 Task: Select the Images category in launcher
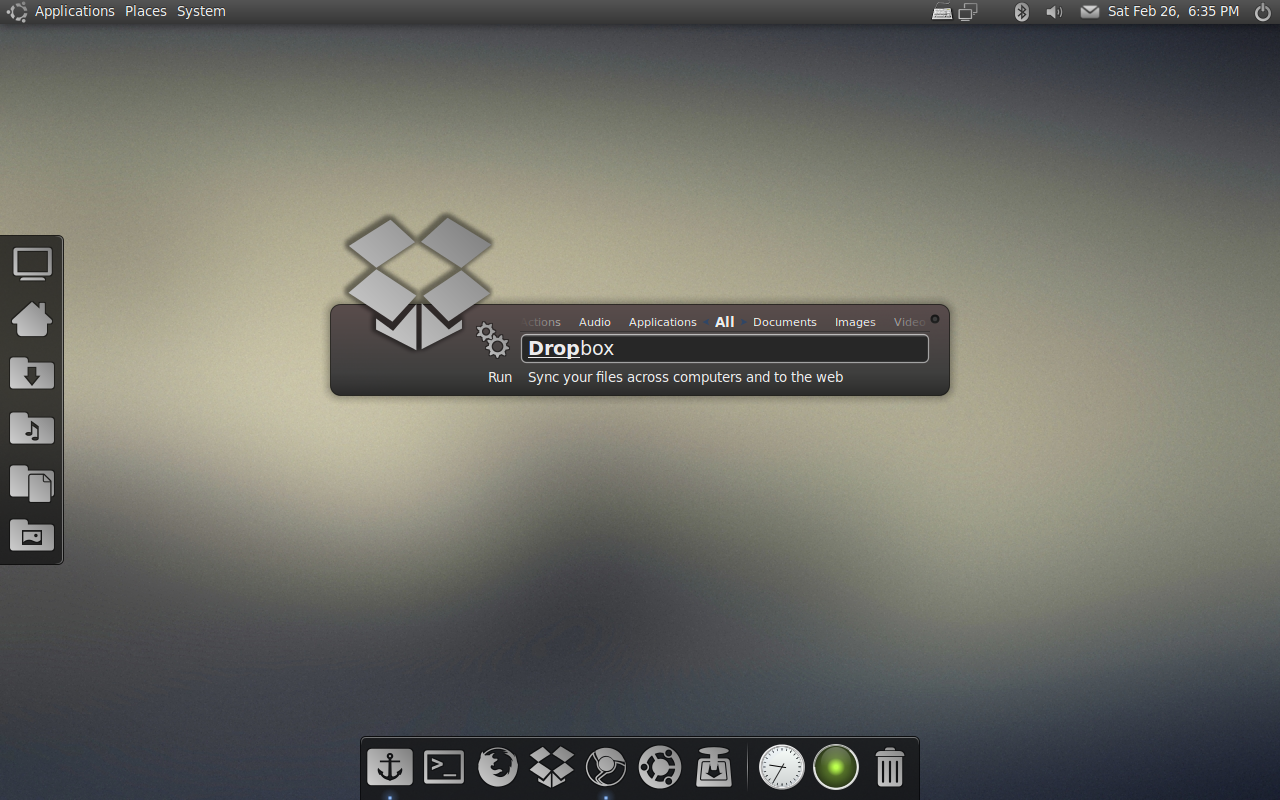(x=855, y=322)
